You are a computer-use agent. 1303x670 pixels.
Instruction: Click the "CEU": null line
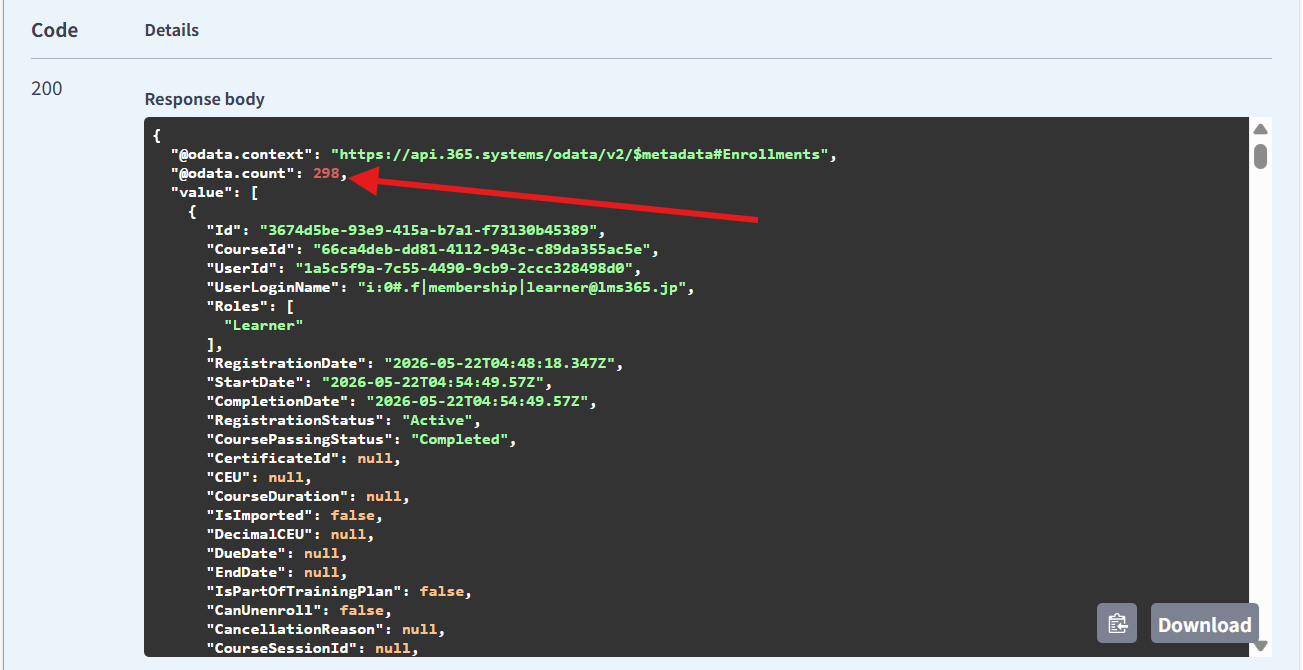coord(259,477)
